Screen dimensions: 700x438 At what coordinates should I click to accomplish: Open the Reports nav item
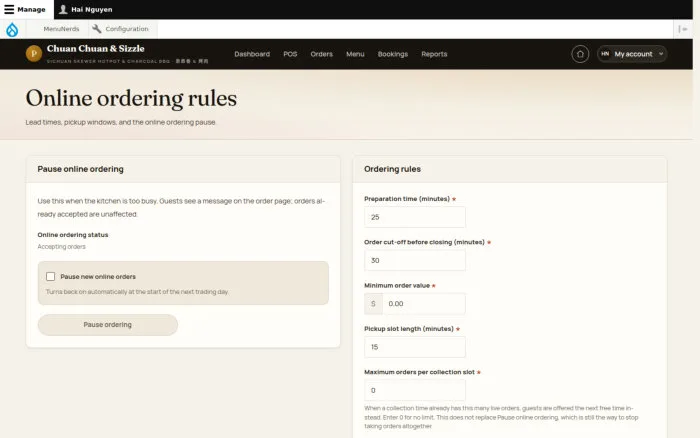pos(434,54)
